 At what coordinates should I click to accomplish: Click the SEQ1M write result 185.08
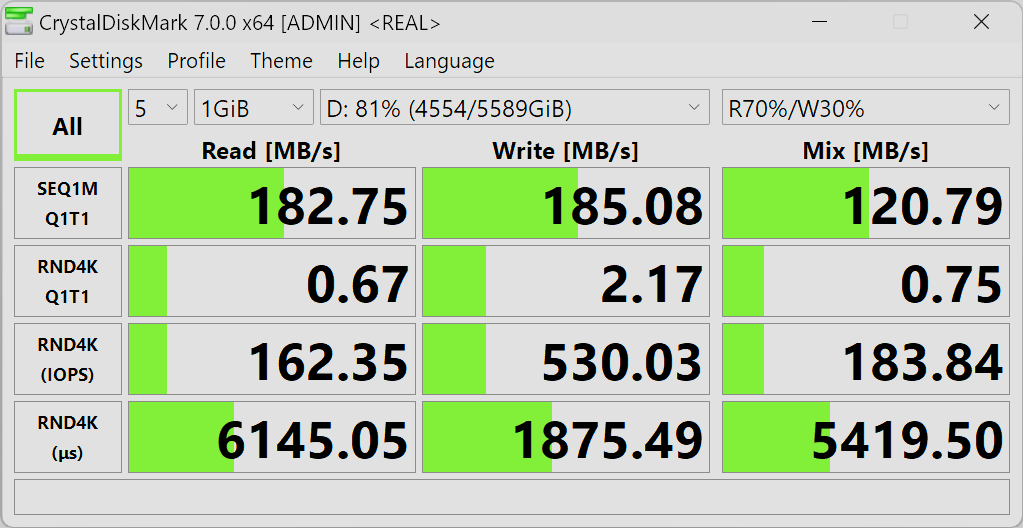tap(566, 203)
